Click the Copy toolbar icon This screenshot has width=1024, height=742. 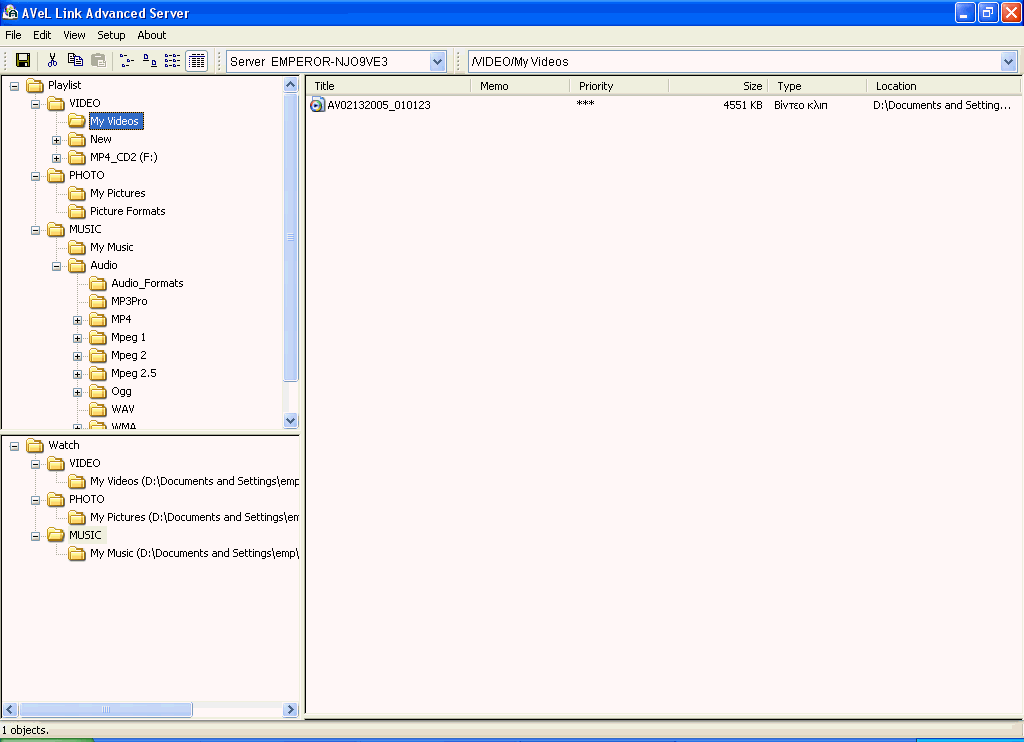point(76,61)
